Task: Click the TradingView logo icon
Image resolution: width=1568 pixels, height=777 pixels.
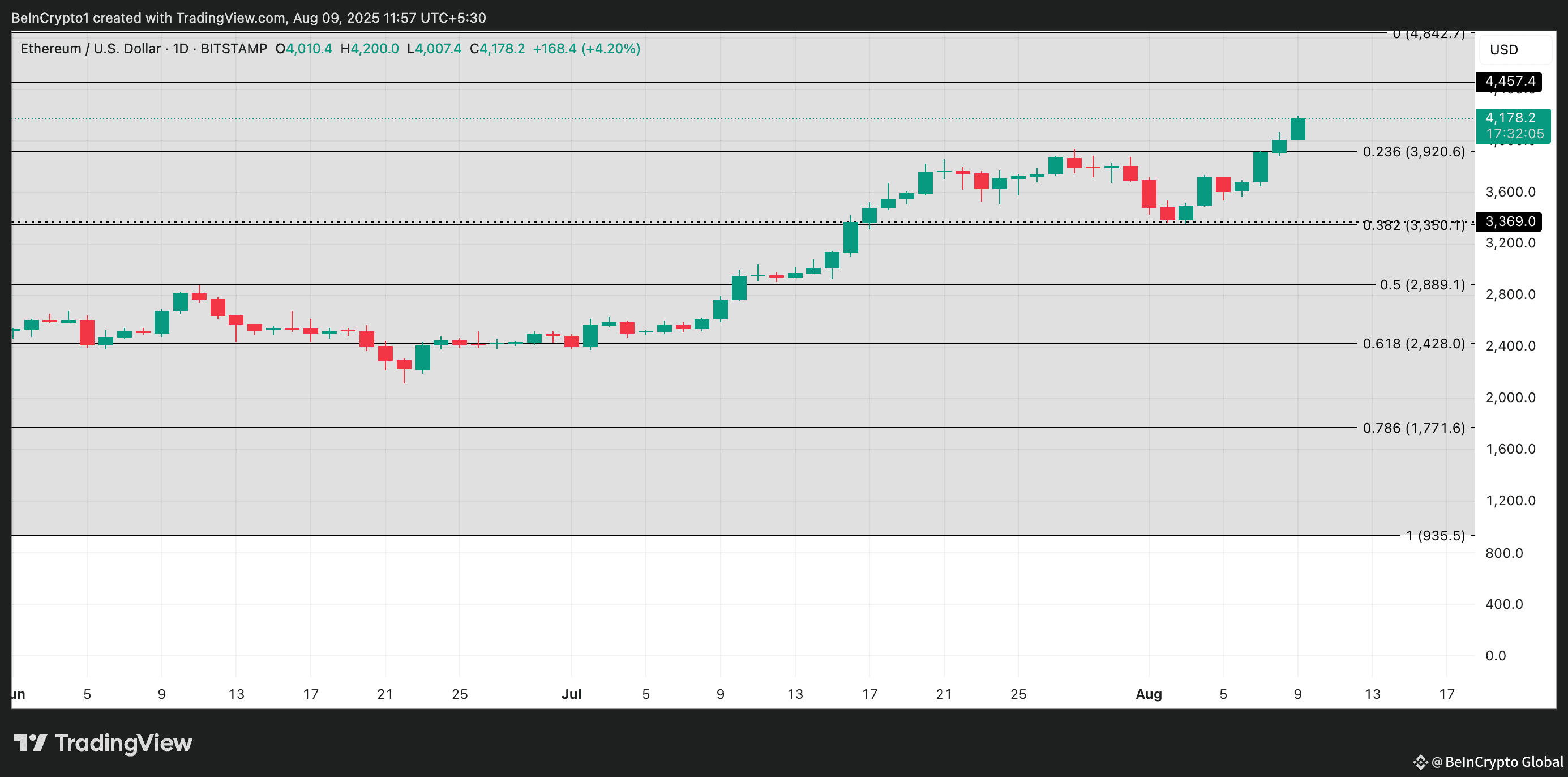Action: [x=31, y=742]
